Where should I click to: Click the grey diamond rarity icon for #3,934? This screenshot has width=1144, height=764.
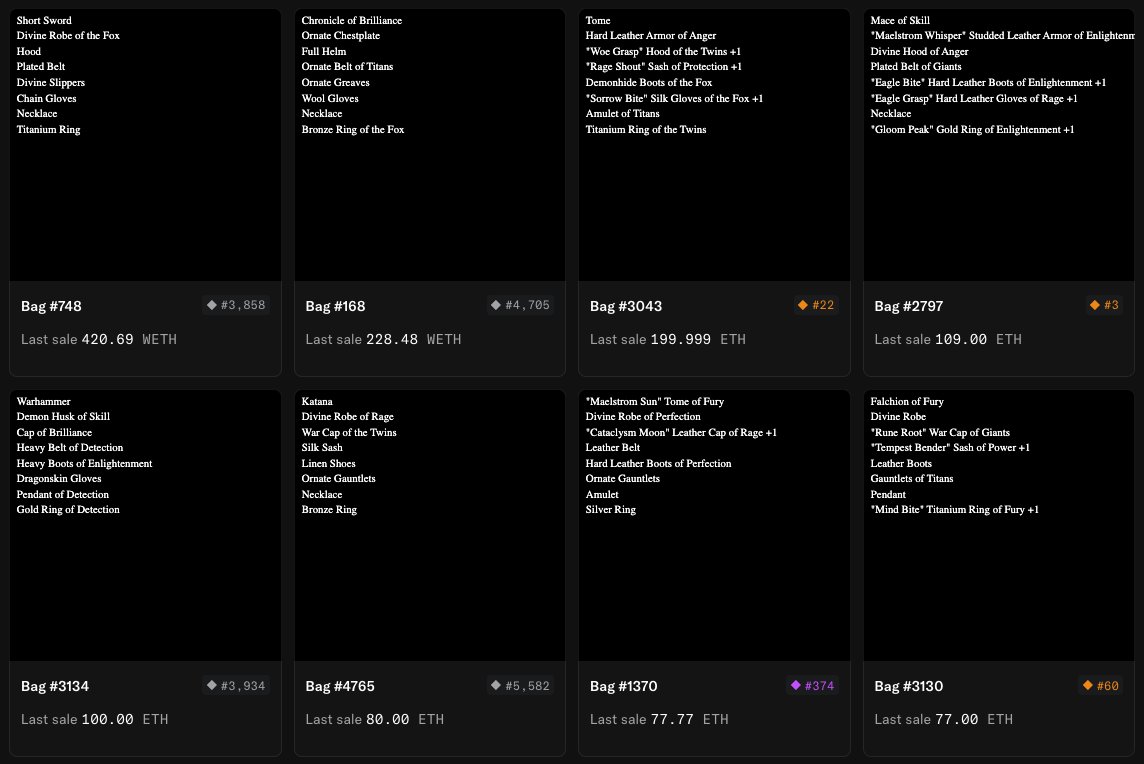pos(212,685)
